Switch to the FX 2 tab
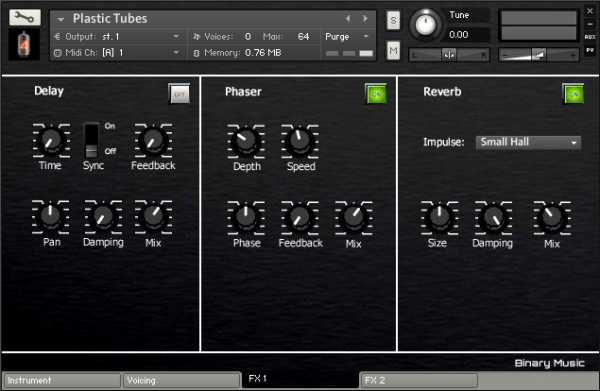 coord(419,380)
